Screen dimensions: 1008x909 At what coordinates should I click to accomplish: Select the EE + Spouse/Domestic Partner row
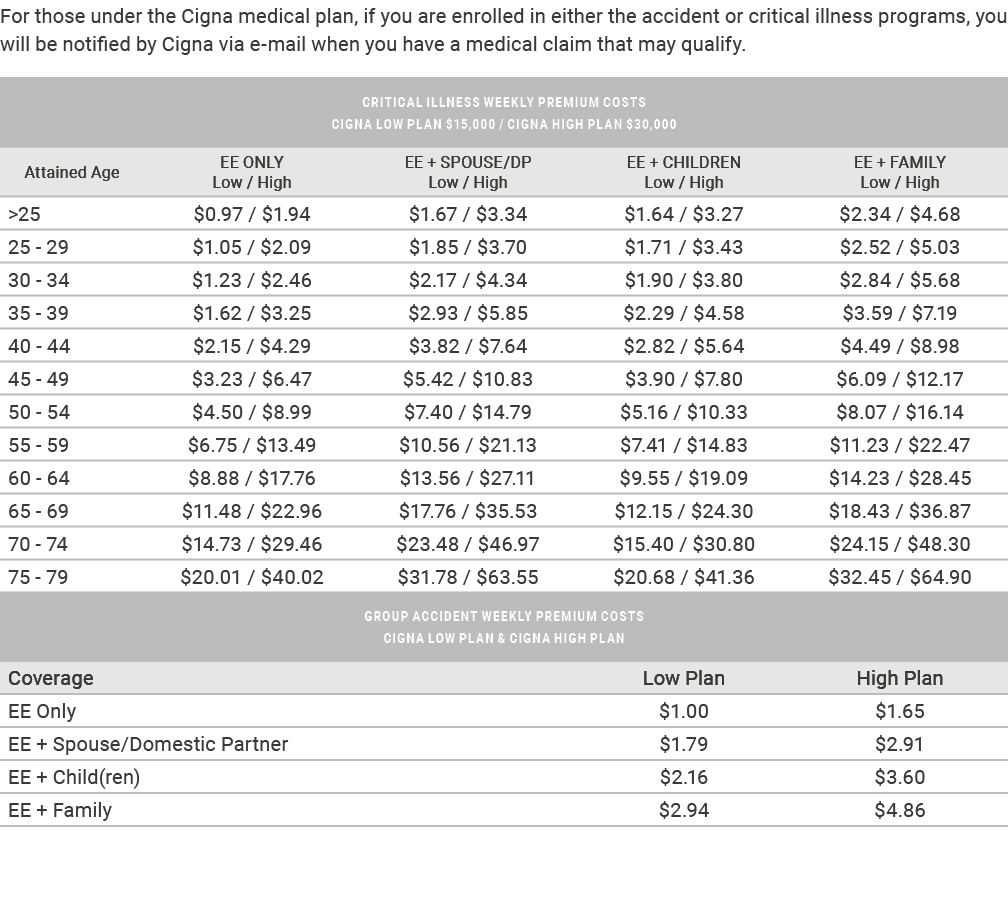point(148,744)
